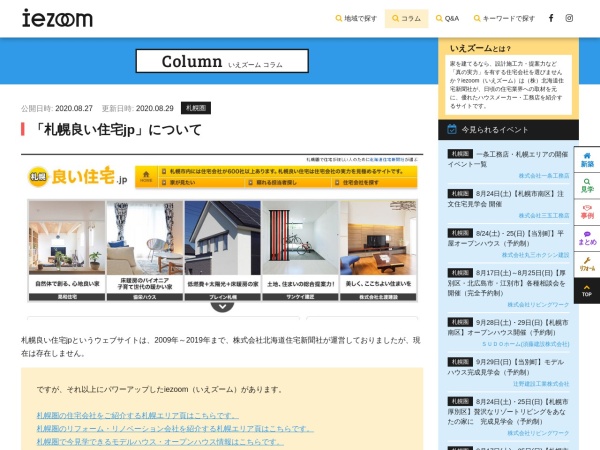Open the Instagram icon link
This screenshot has height=450, width=600.
coord(569,18)
